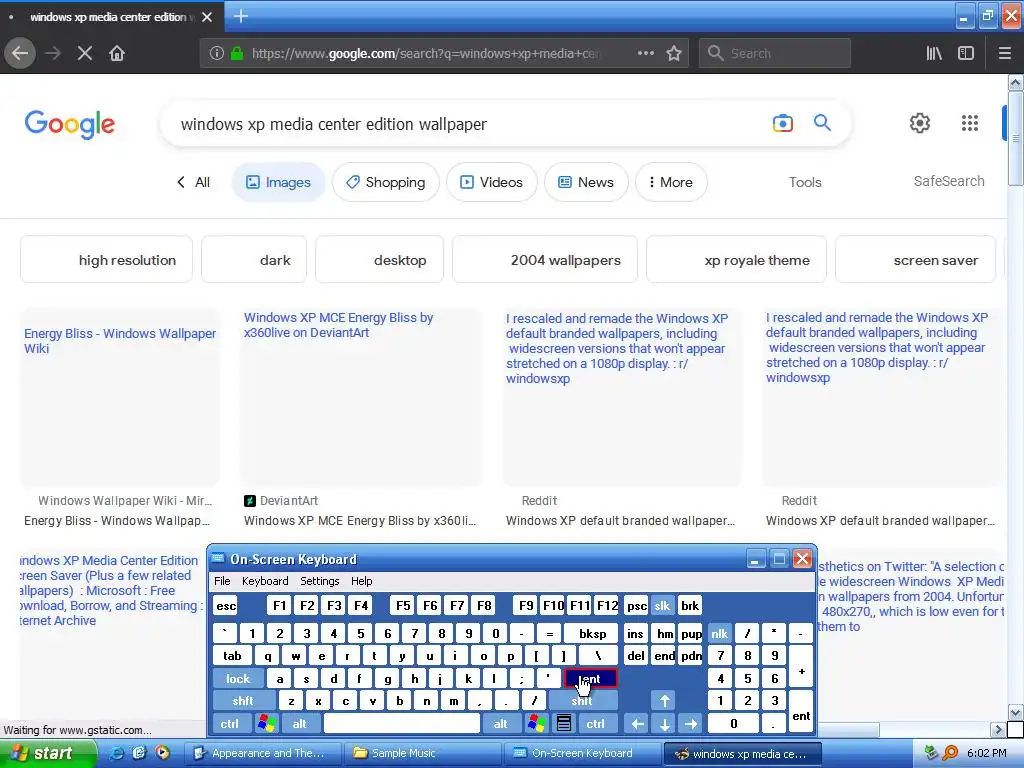The height and width of the screenshot is (768, 1024).
Task: Open the Tools options
Action: (805, 182)
